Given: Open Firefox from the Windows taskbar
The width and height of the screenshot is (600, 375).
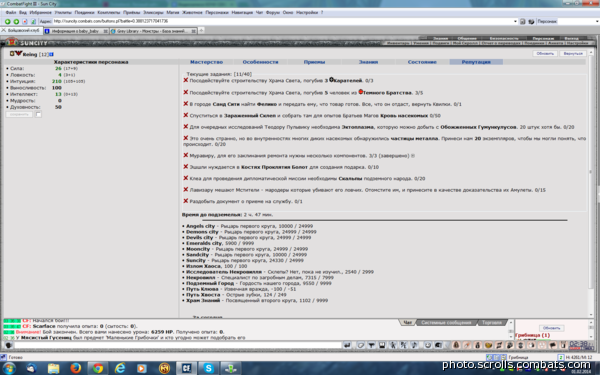Looking at the screenshot, I should coord(75,368).
